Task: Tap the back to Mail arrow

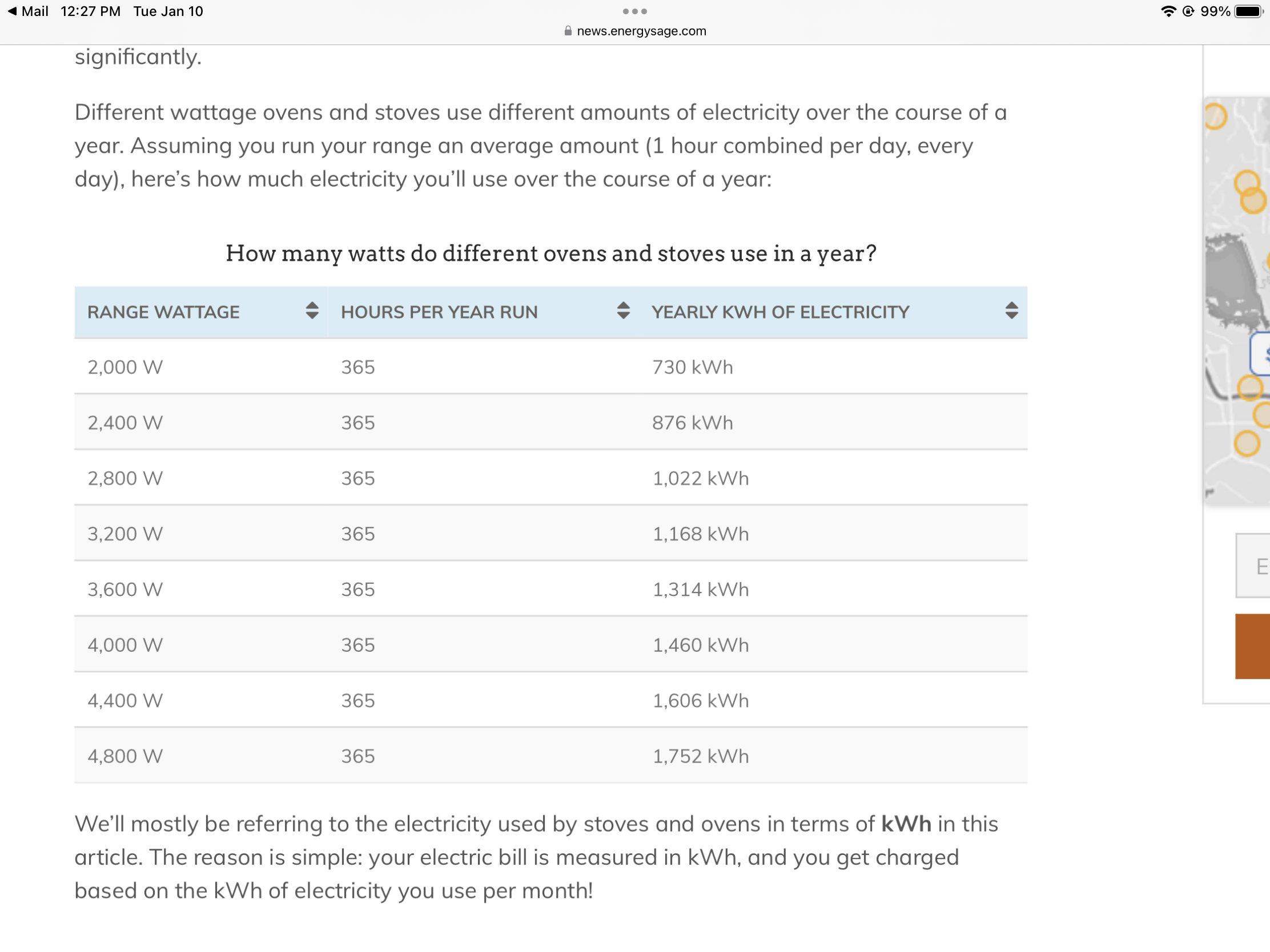Action: [x=11, y=11]
